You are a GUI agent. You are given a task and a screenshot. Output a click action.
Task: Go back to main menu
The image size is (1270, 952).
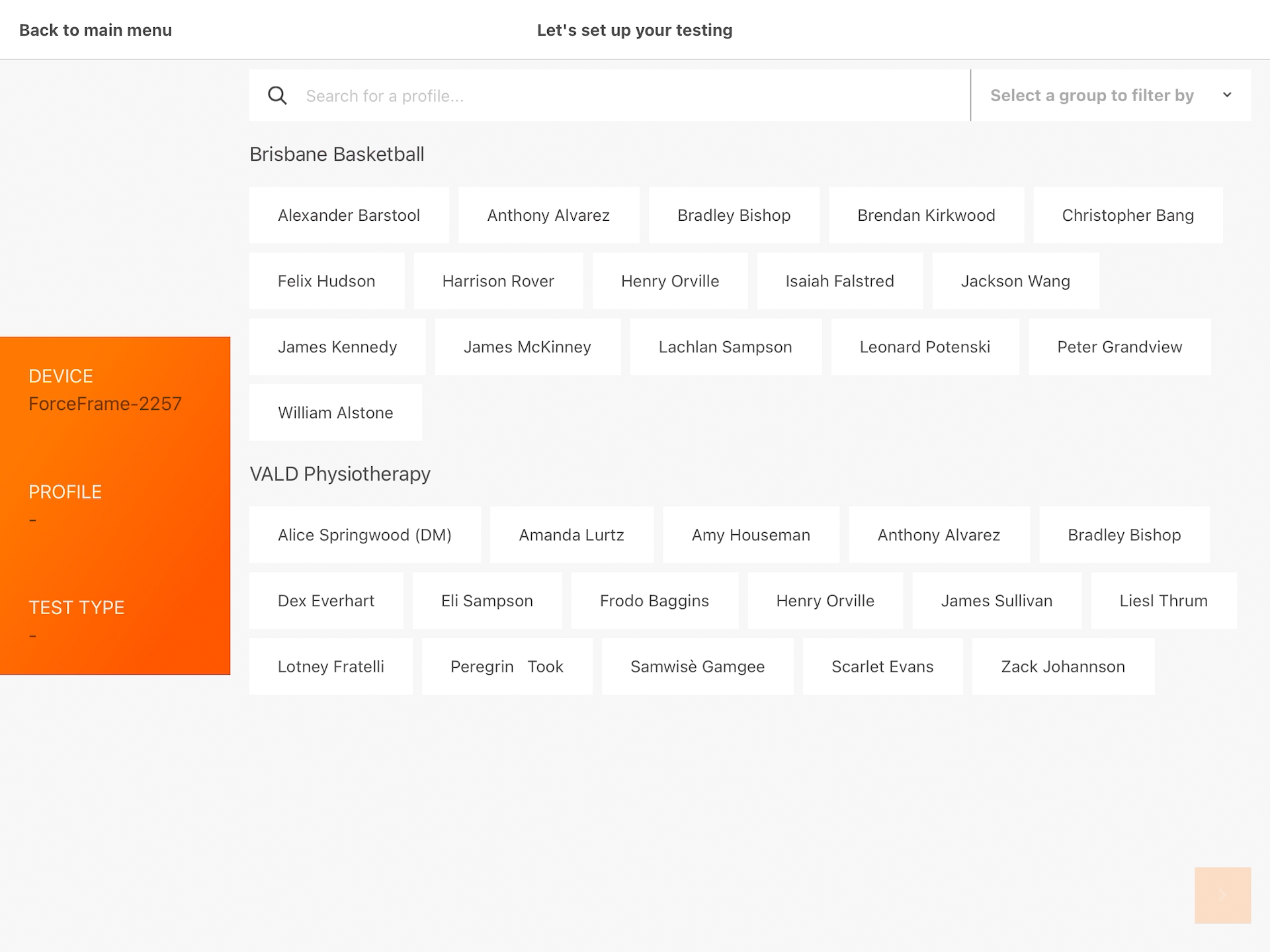coord(95,30)
